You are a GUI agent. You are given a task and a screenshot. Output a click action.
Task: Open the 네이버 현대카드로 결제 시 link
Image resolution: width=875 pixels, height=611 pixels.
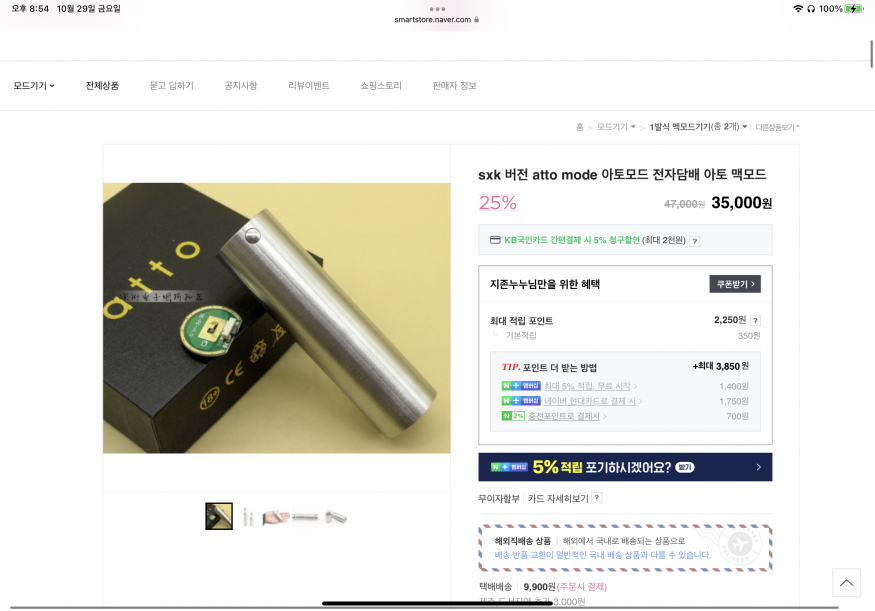click(x=590, y=401)
